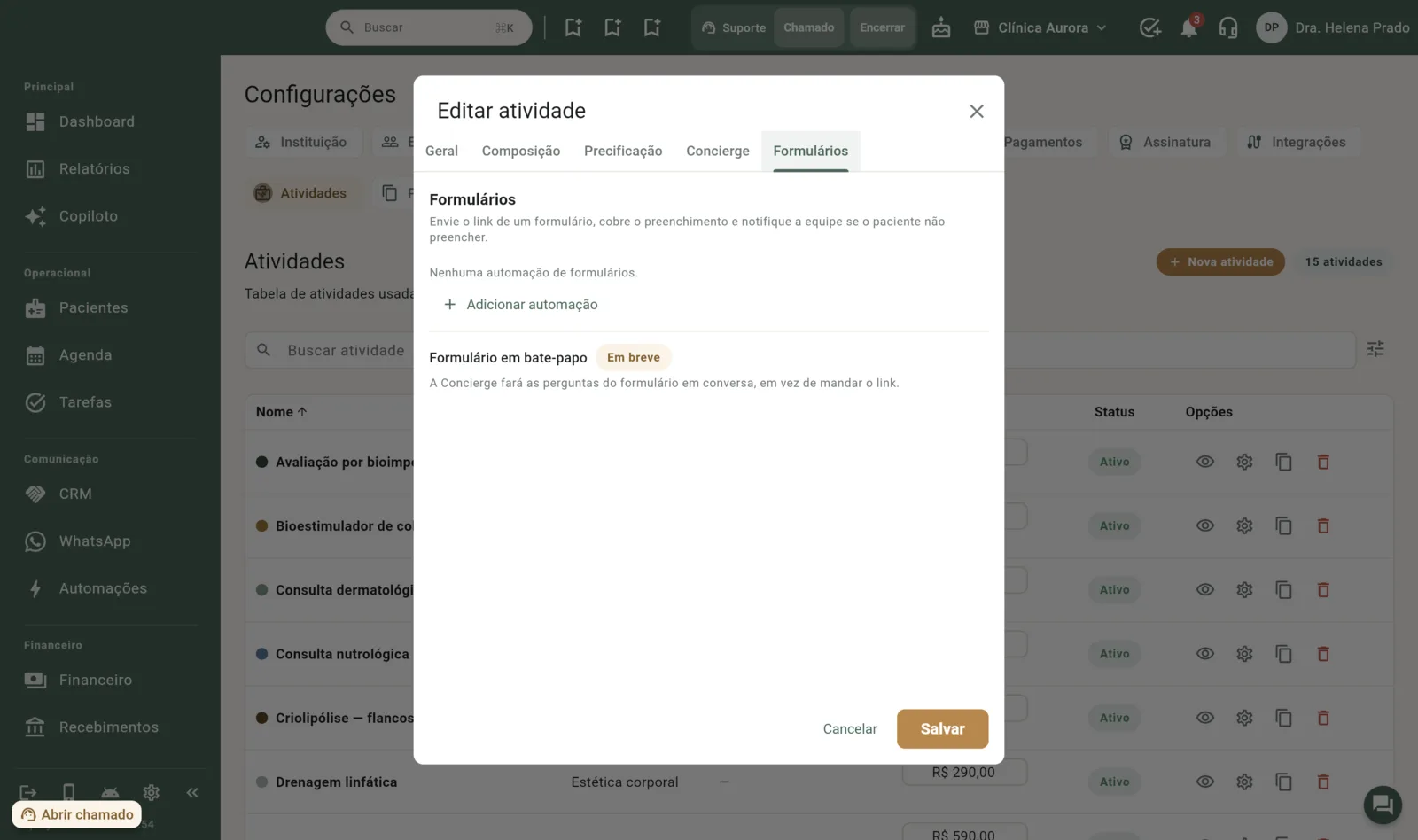This screenshot has width=1418, height=840.
Task: Sort the table by Nome column
Action: (281, 412)
